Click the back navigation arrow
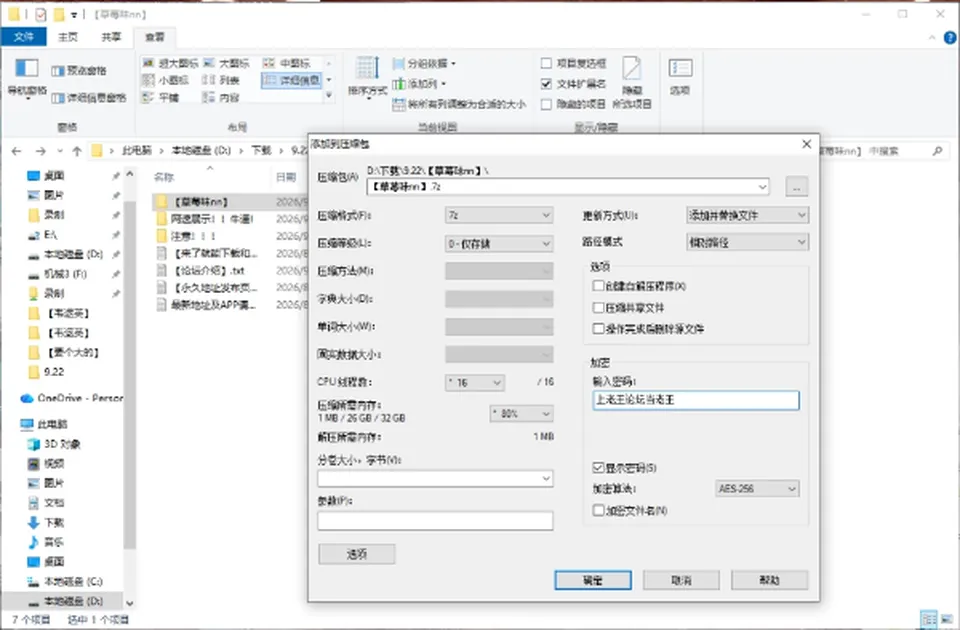Screen dimensions: 960x630 [x=17, y=151]
